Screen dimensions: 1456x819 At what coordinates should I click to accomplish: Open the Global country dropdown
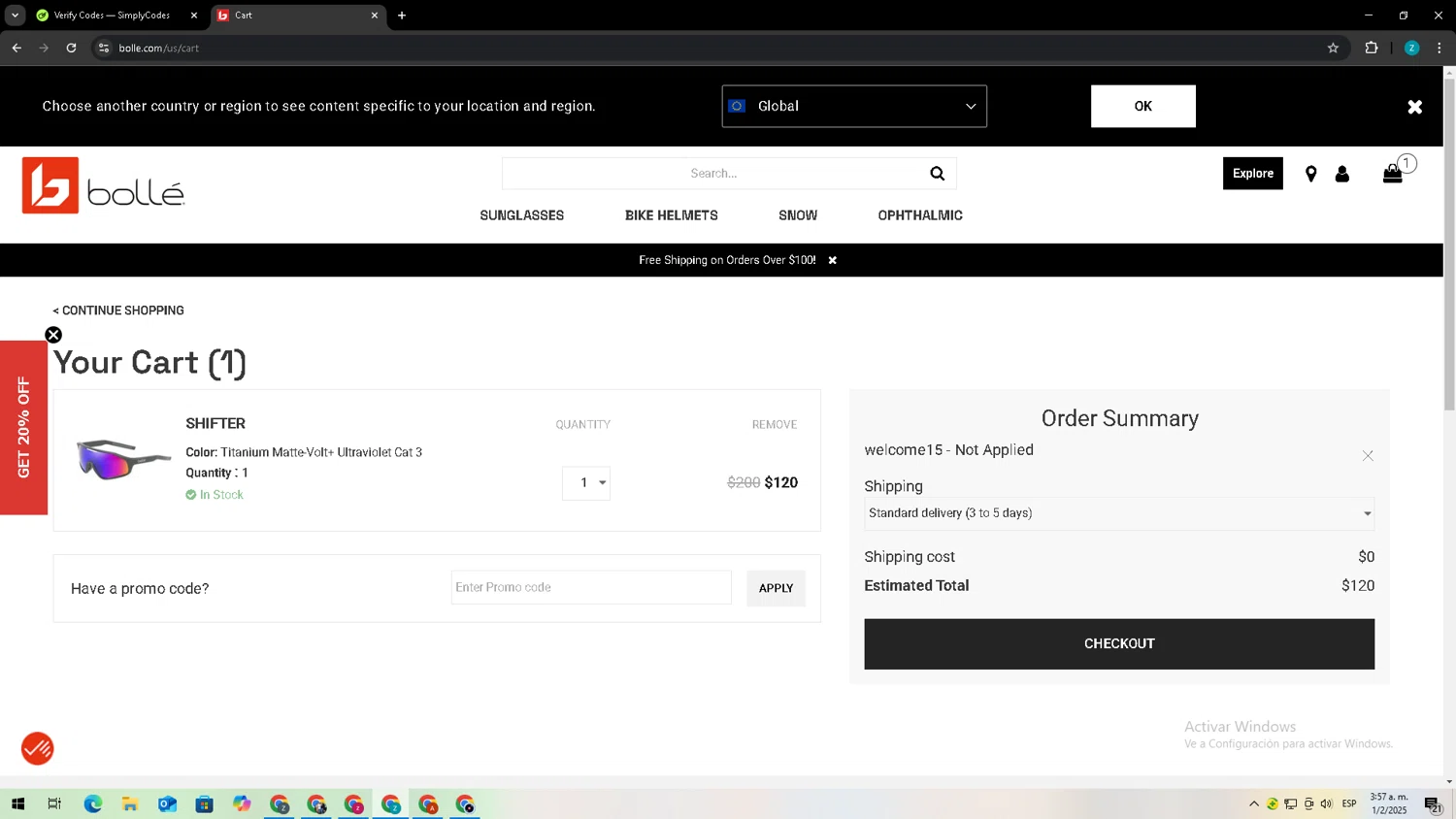[854, 106]
